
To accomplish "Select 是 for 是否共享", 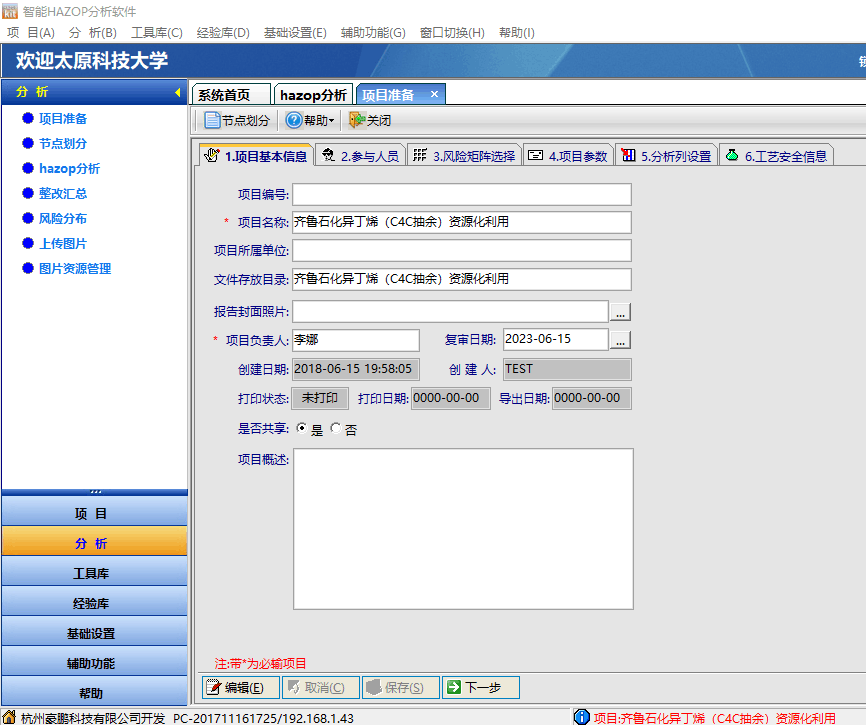I will 302,428.
